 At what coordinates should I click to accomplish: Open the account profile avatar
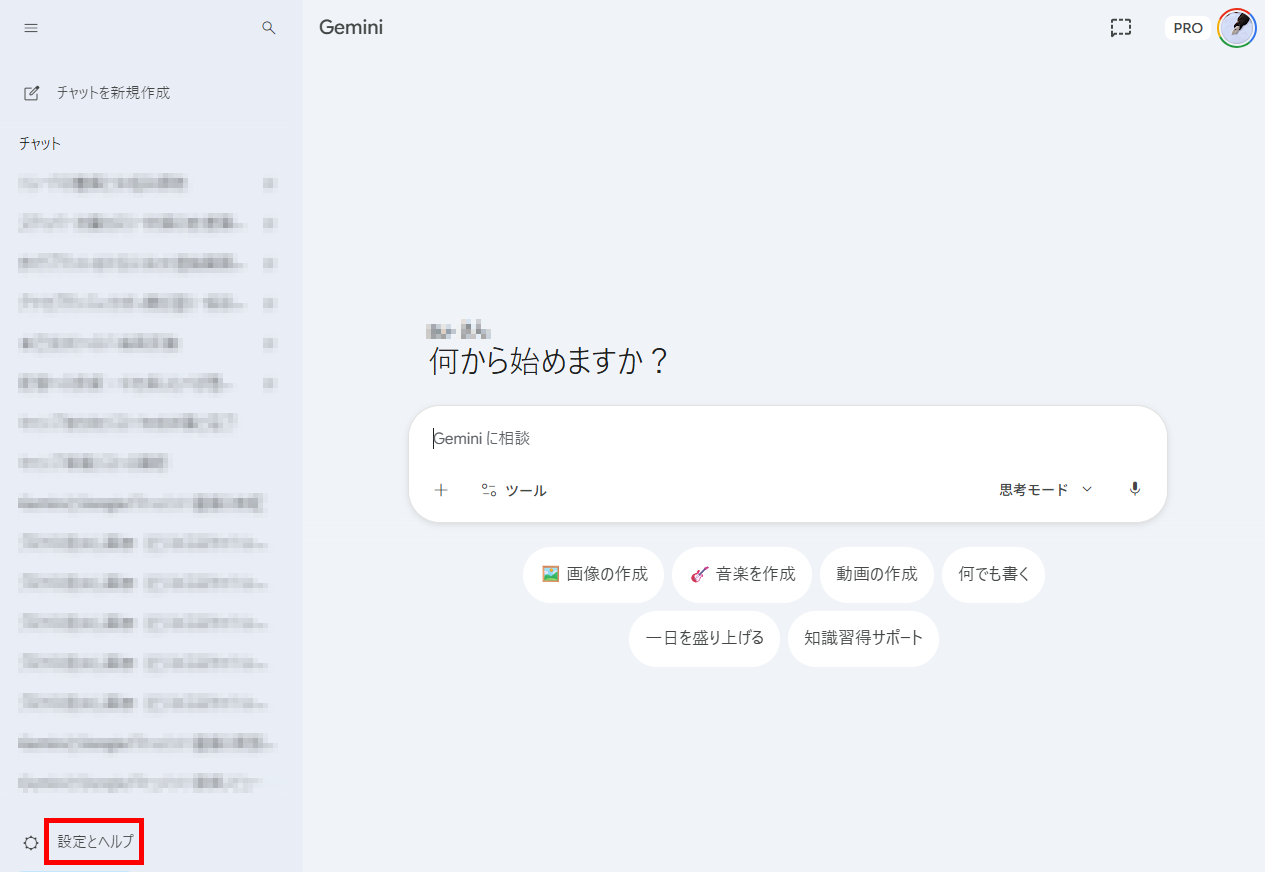click(1237, 28)
